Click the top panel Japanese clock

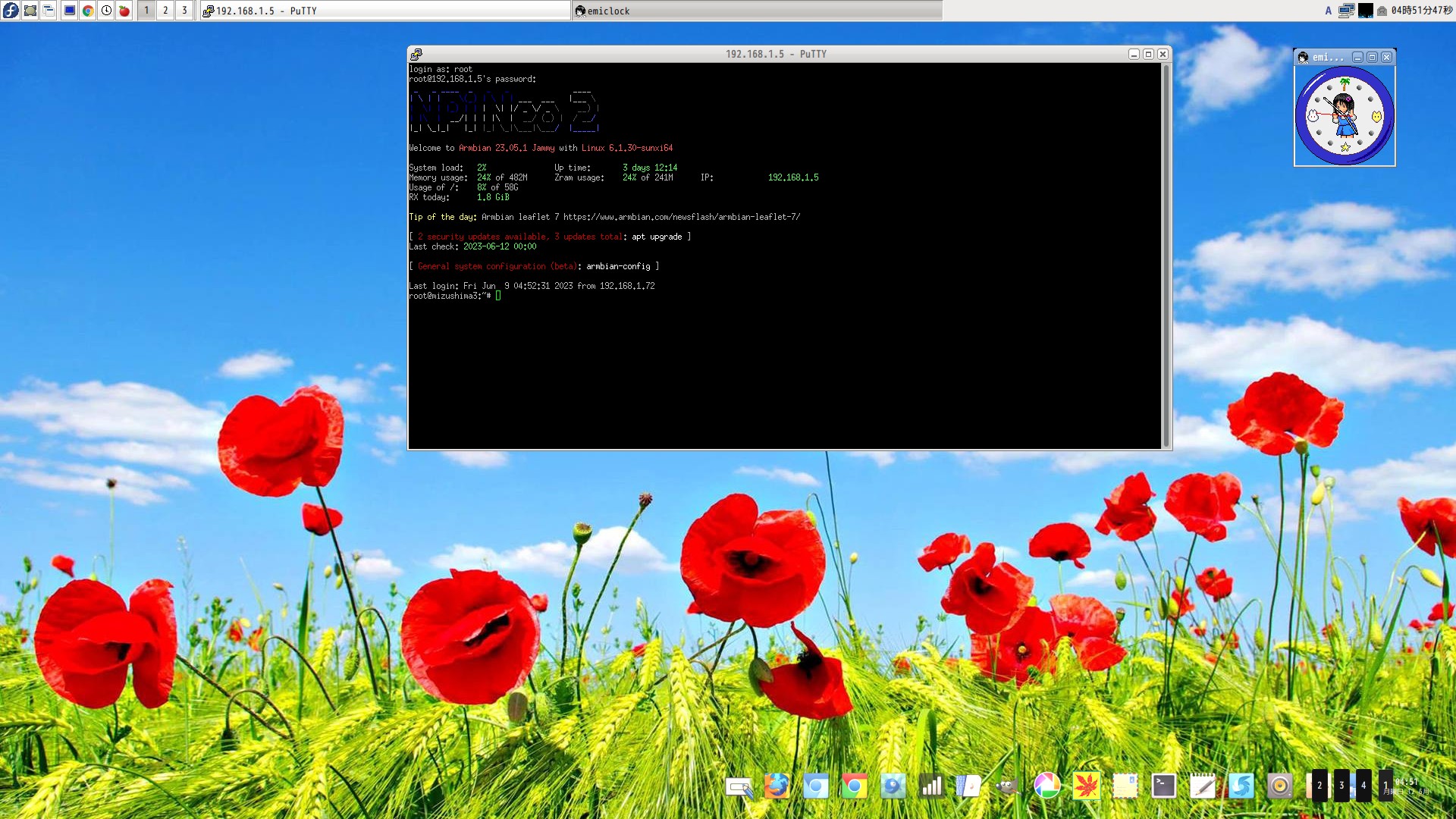(x=1420, y=10)
